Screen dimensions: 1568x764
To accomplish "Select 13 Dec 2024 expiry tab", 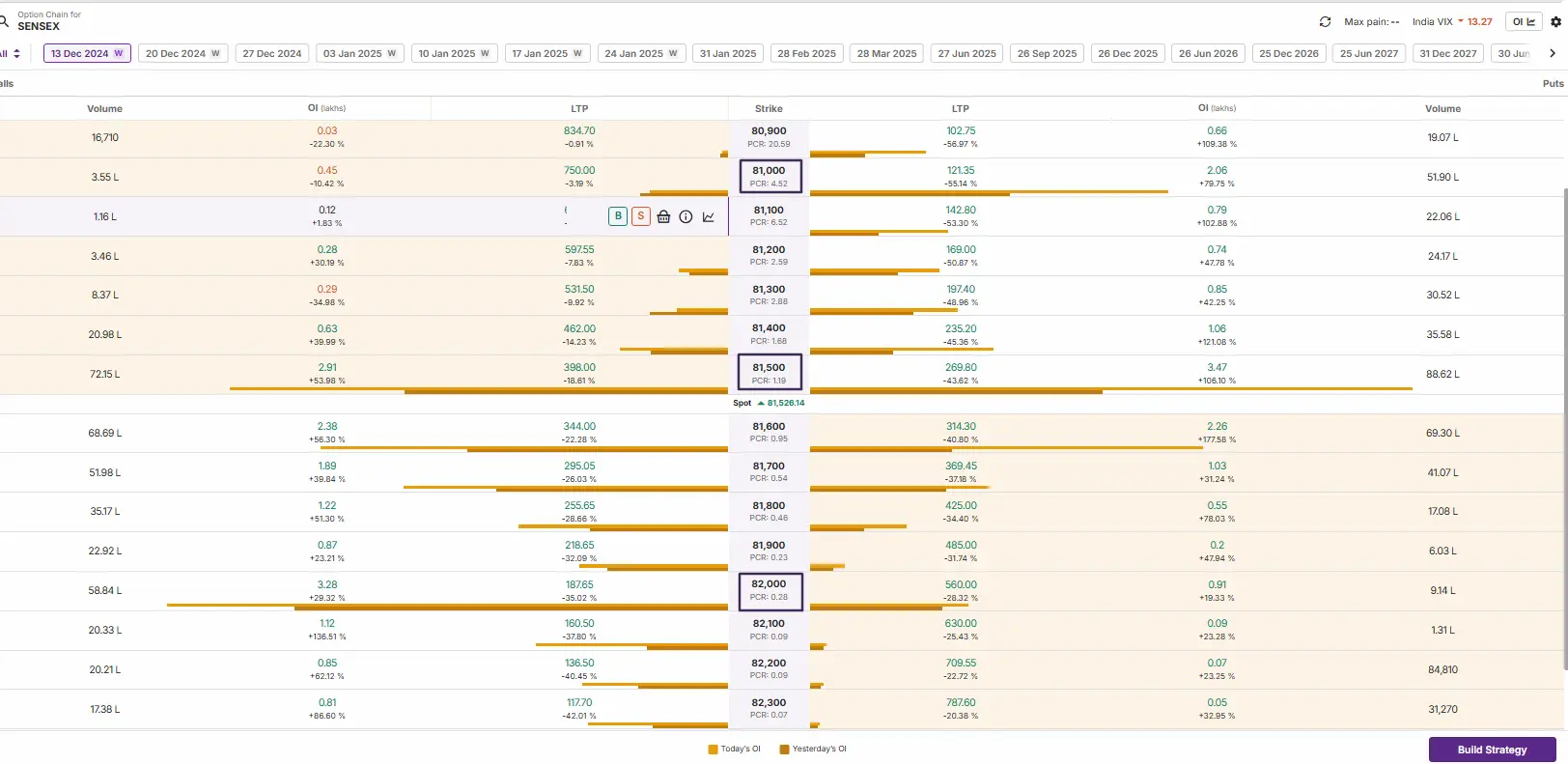I will (x=87, y=53).
